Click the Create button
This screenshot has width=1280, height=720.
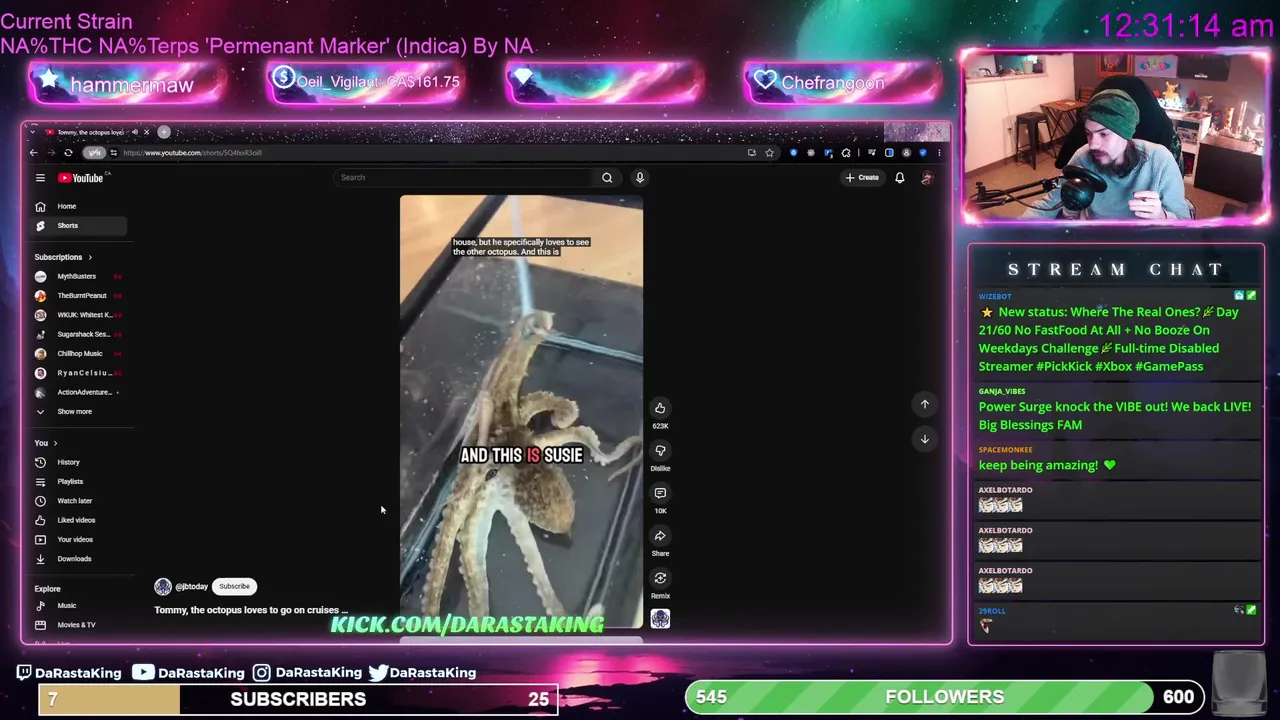(x=861, y=178)
